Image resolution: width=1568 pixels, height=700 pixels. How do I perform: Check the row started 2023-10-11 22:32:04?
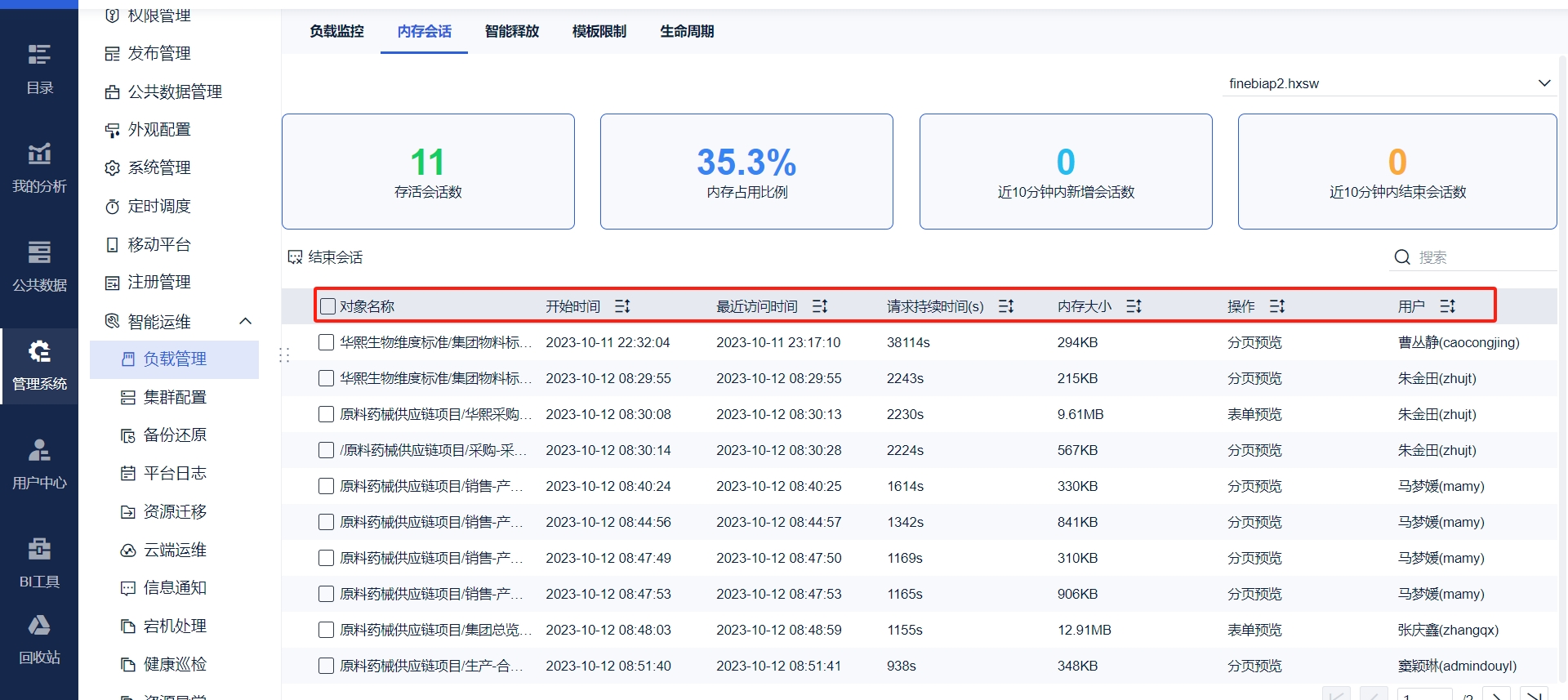(x=326, y=342)
